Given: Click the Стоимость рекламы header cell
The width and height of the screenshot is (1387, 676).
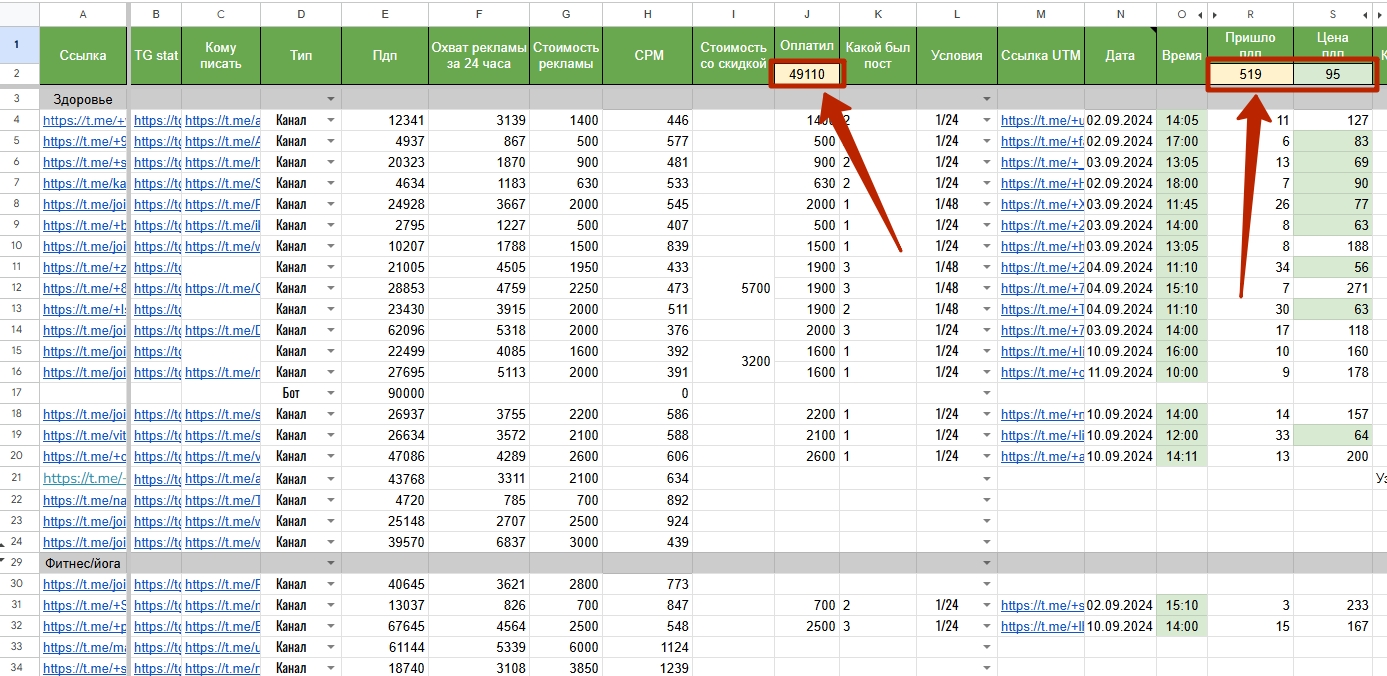Looking at the screenshot, I should pos(566,56).
